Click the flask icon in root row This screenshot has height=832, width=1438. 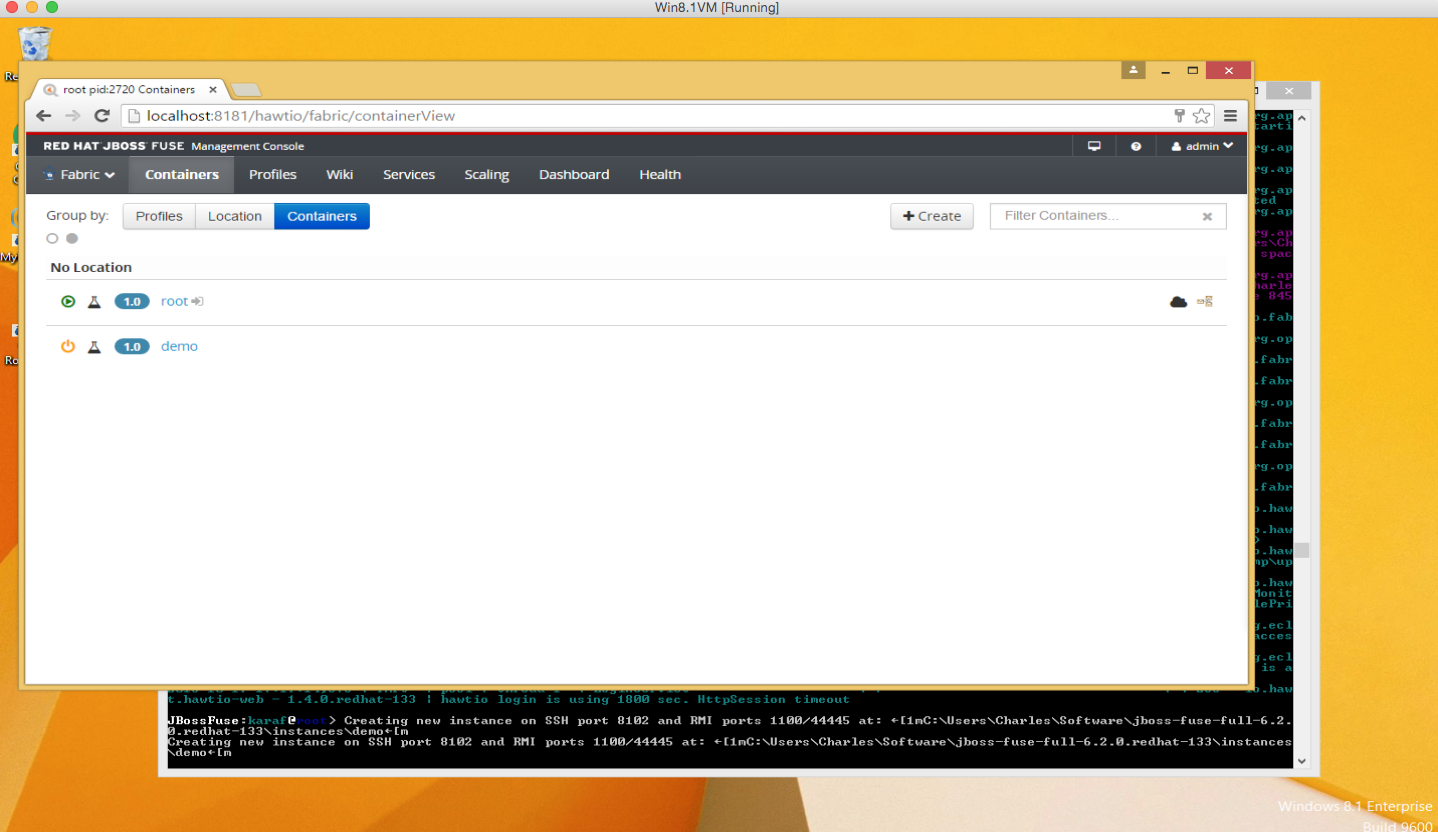coord(94,301)
